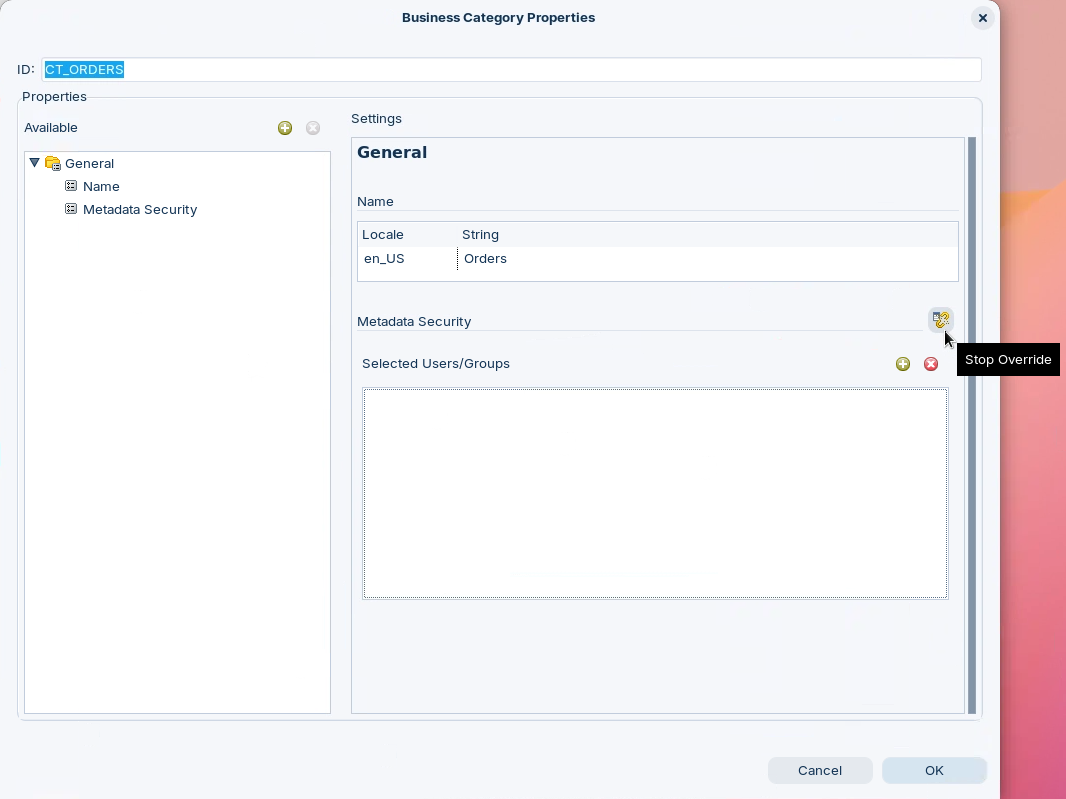
Task: Collapse the General tree node
Action: [35, 163]
